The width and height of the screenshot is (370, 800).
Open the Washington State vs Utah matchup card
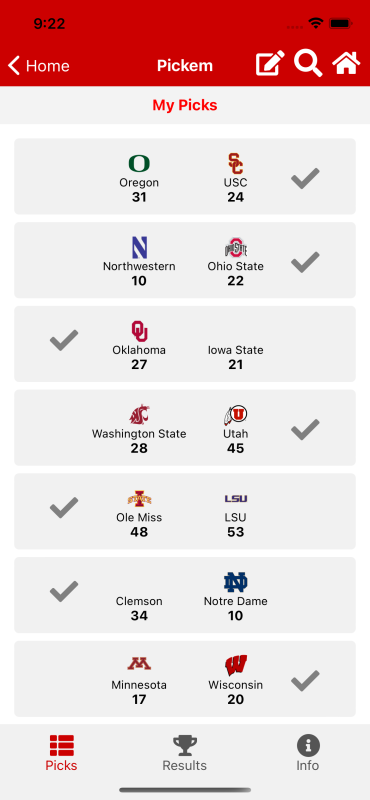(x=185, y=428)
